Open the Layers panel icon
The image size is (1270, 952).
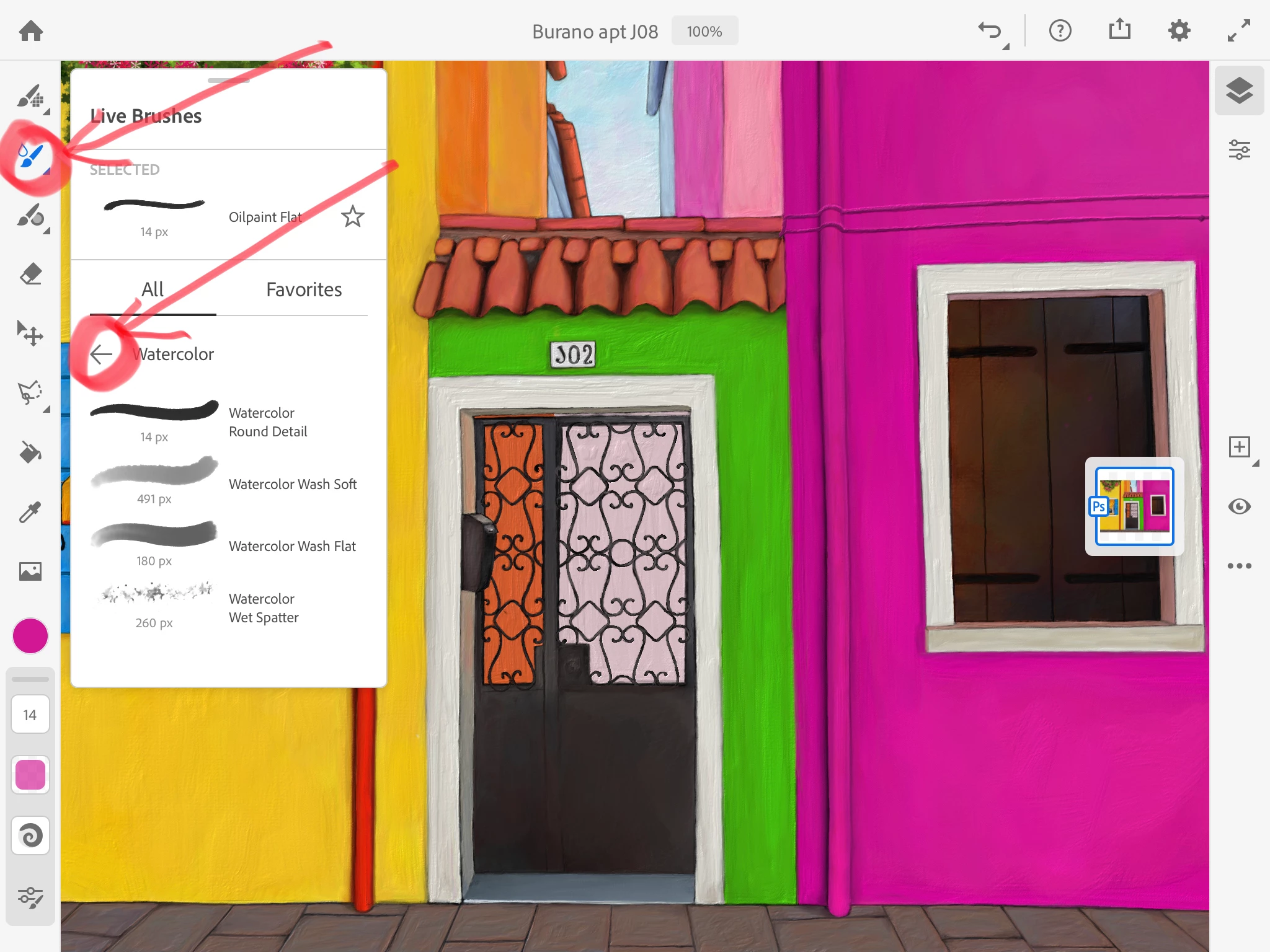1239,91
